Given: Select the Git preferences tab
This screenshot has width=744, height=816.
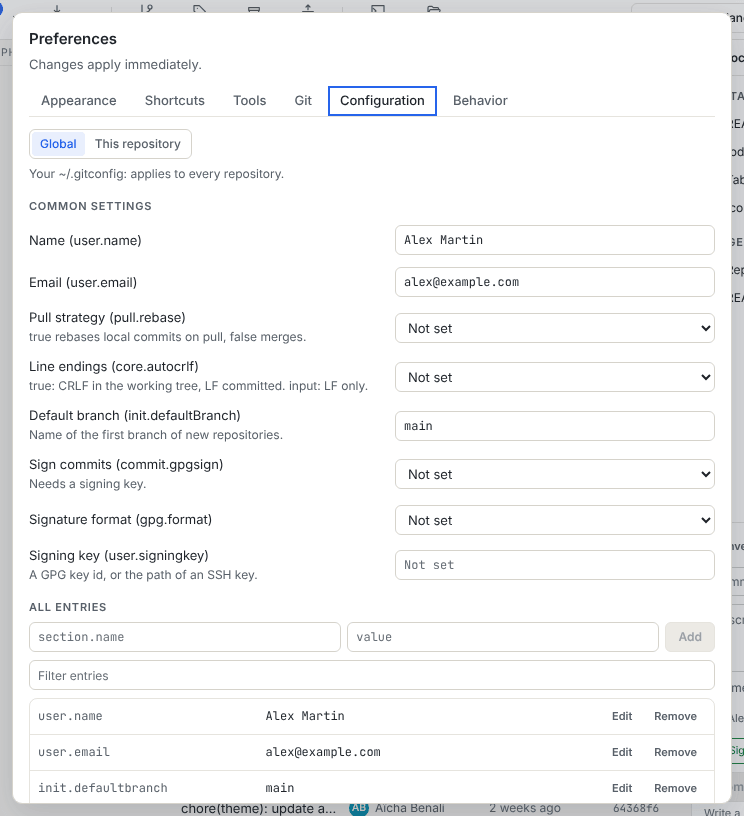Looking at the screenshot, I should 303,100.
